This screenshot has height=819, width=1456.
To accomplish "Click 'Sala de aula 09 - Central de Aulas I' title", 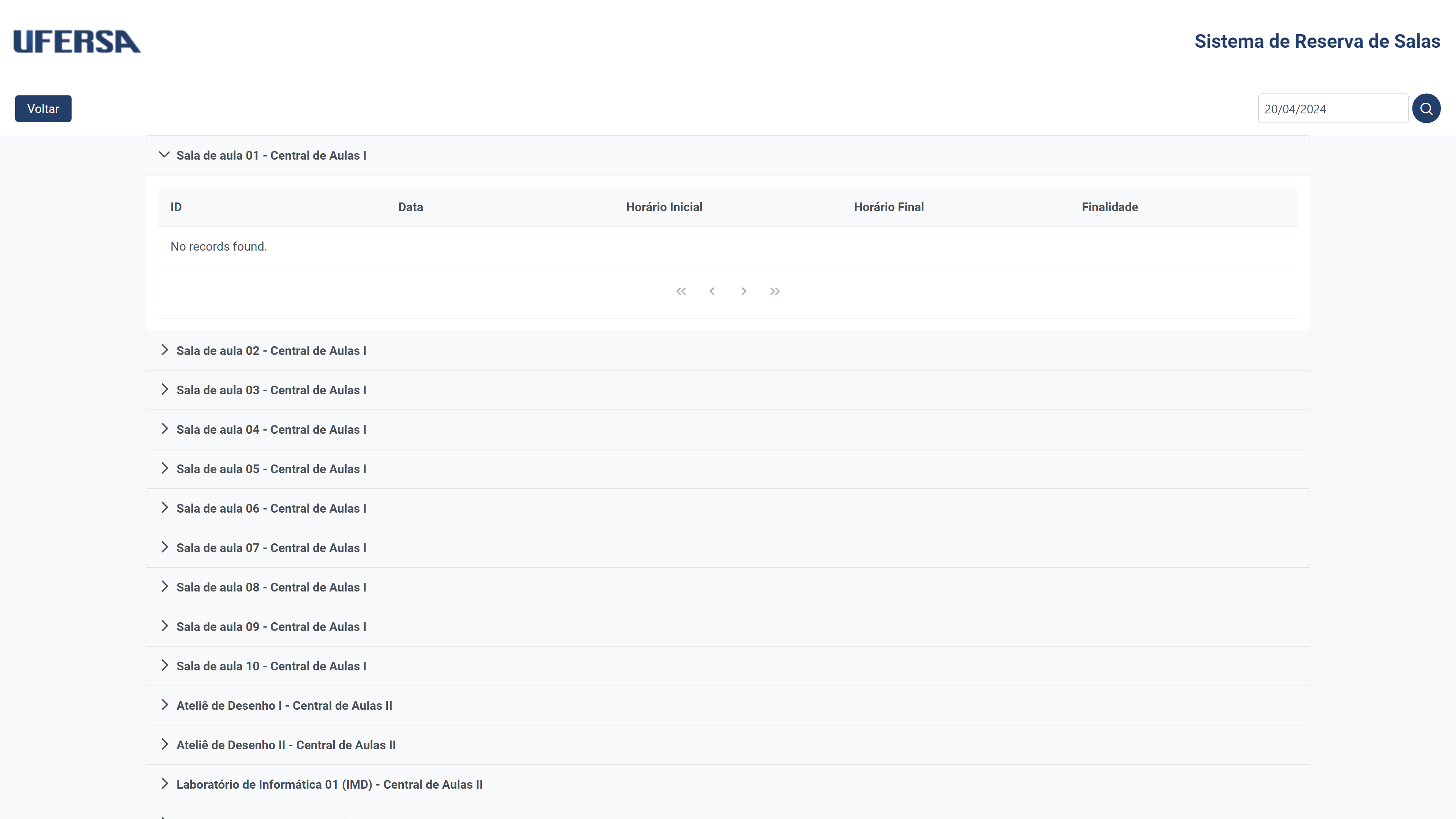I will click(271, 627).
